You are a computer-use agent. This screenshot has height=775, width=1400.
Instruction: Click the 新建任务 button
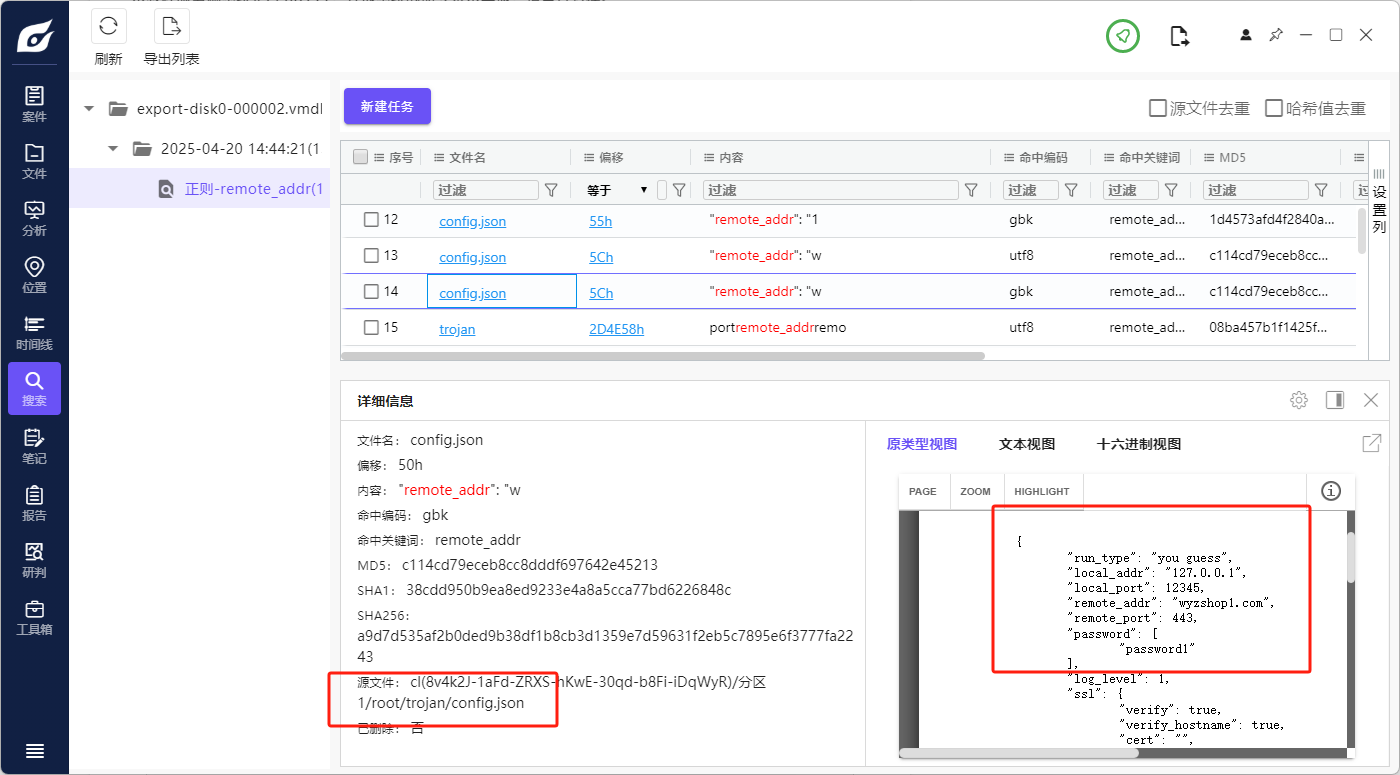[x=387, y=106]
